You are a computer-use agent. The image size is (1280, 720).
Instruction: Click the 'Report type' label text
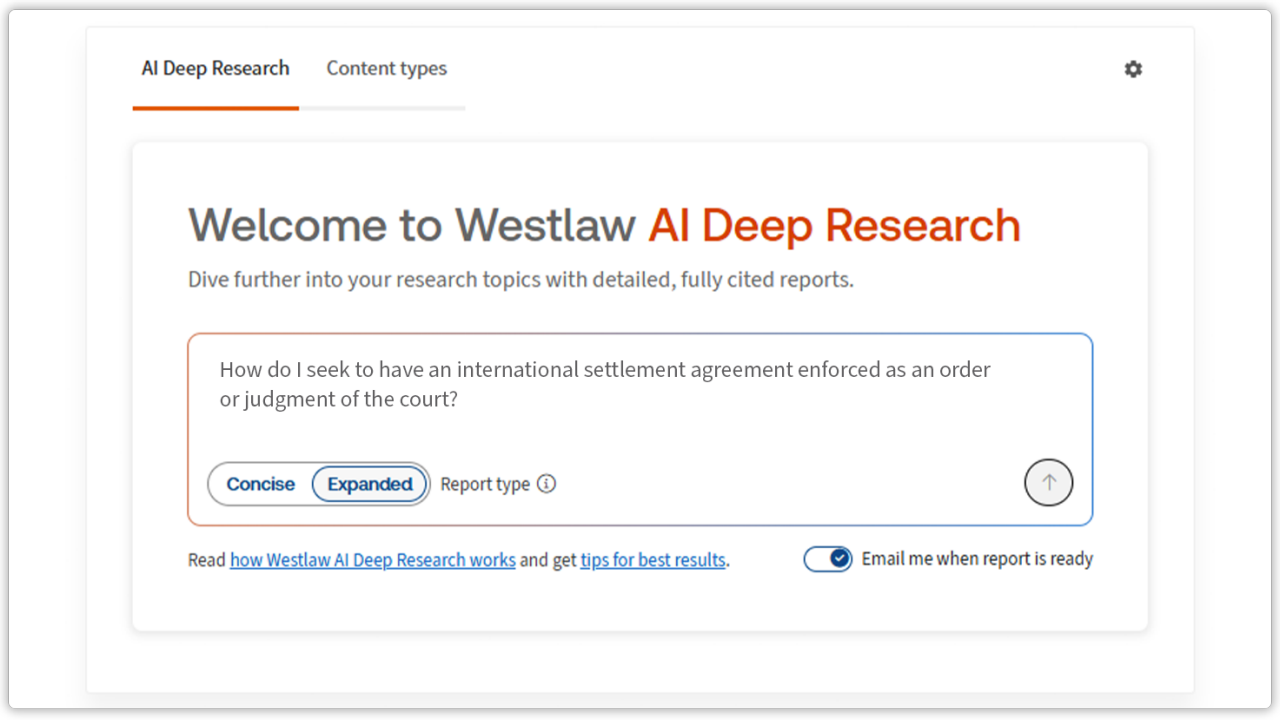point(485,484)
